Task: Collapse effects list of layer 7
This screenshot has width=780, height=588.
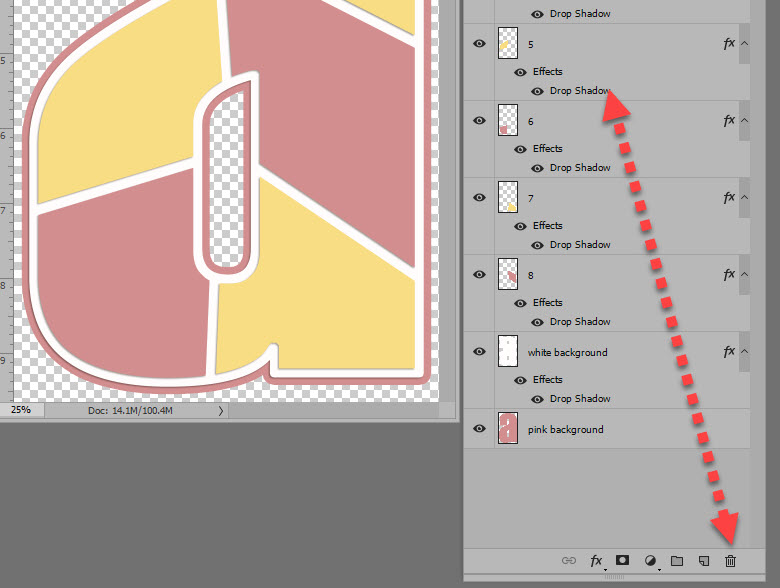Action: (745, 197)
